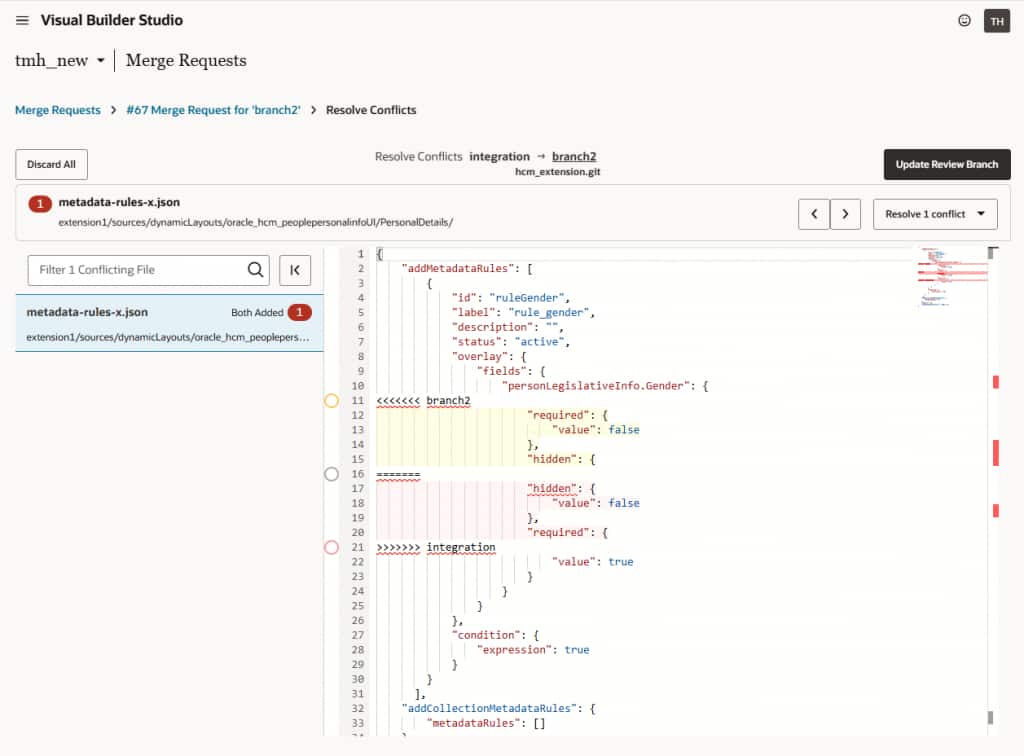Open the hamburger navigation menu
The height and width of the screenshot is (756, 1024).
point(22,20)
